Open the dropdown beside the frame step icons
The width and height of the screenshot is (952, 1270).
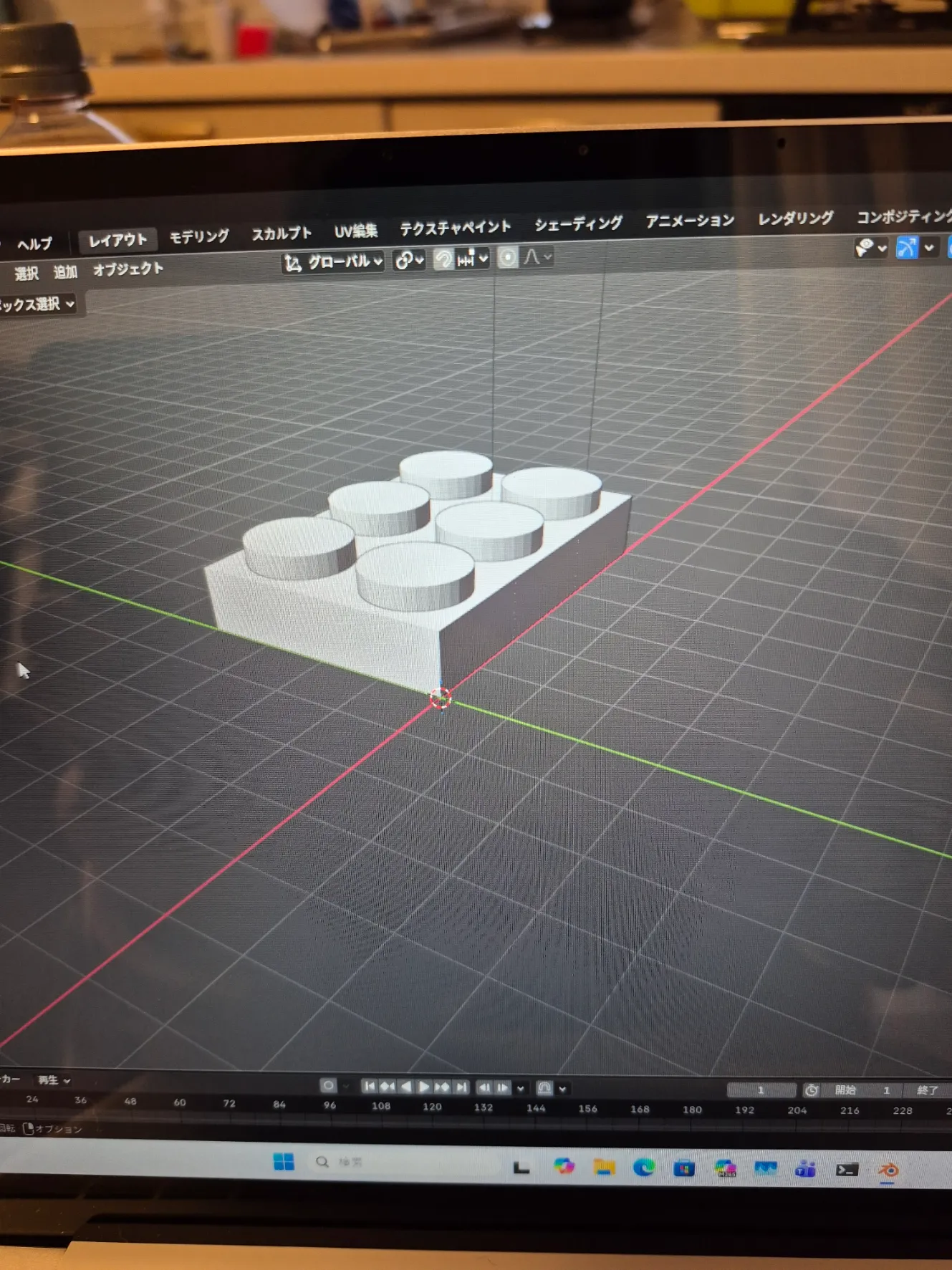click(x=521, y=1089)
